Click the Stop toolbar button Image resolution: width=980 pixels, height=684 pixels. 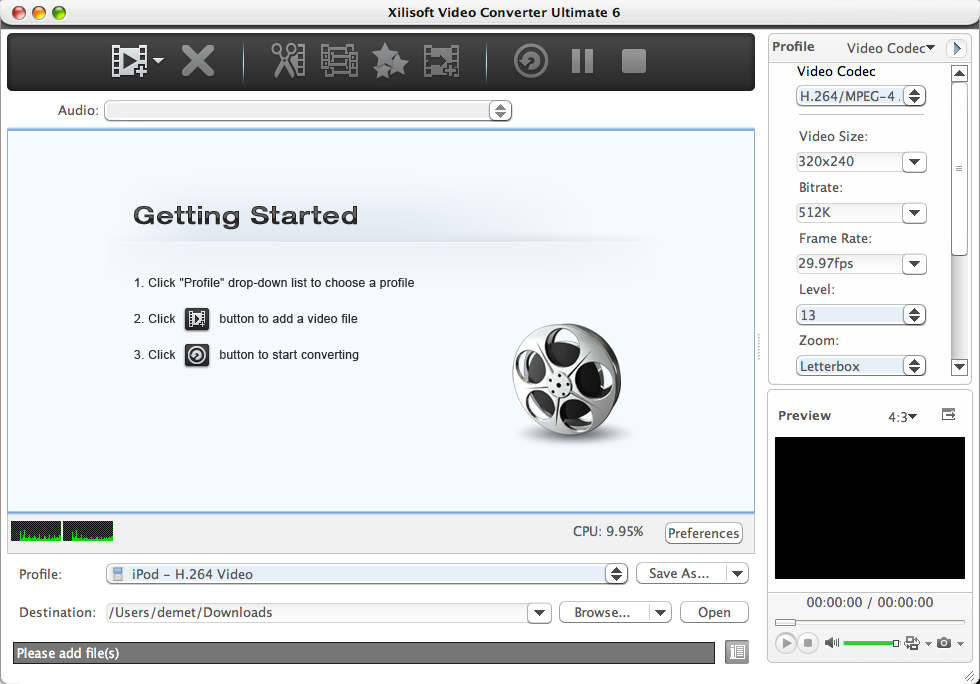point(634,61)
